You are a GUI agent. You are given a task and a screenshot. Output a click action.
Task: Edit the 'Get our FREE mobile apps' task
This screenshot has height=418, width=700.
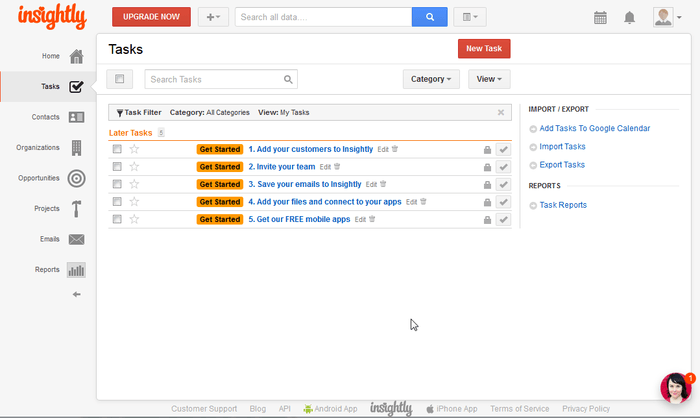(360, 220)
